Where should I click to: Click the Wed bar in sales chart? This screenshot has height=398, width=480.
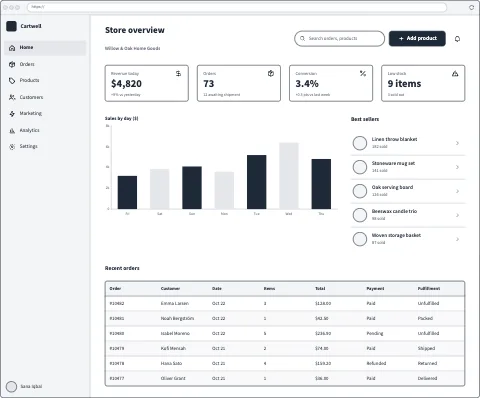pos(289,176)
